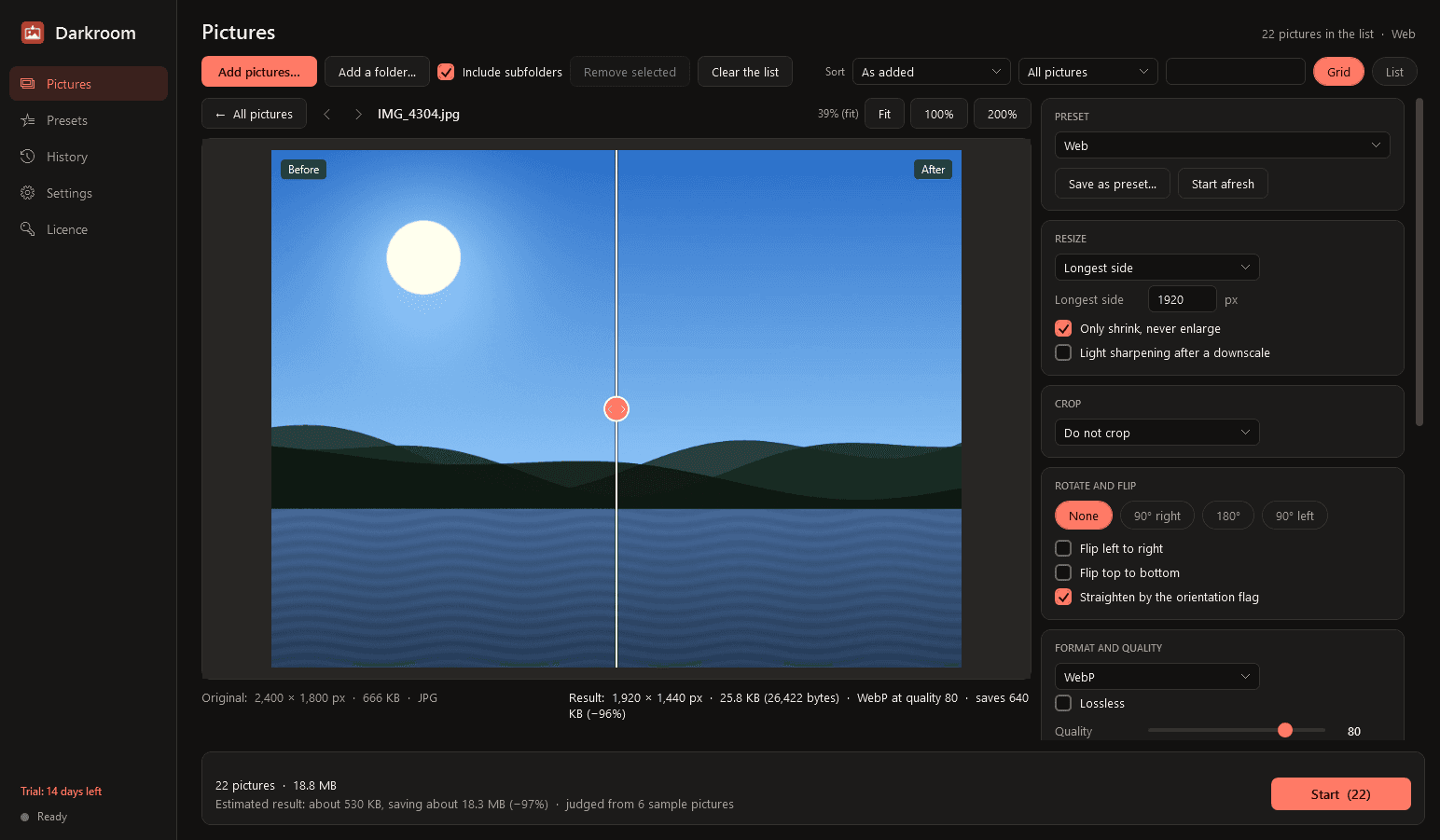The height and width of the screenshot is (840, 1440).
Task: Open the Sort 'As added' dropdown
Action: [x=932, y=72]
